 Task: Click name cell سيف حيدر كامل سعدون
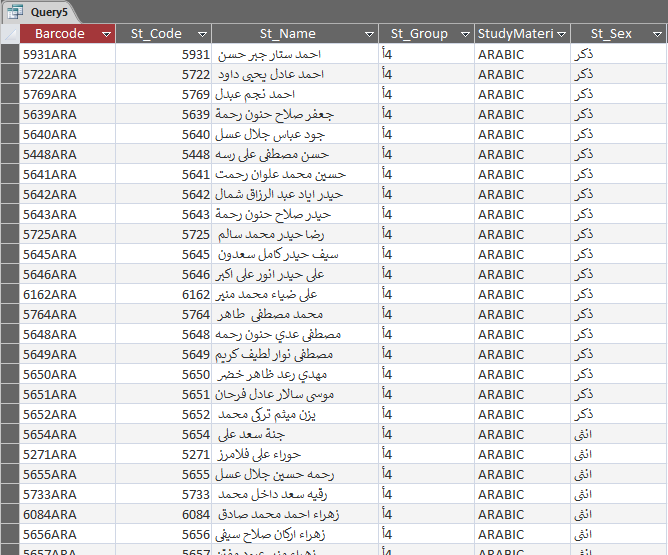tap(295, 255)
